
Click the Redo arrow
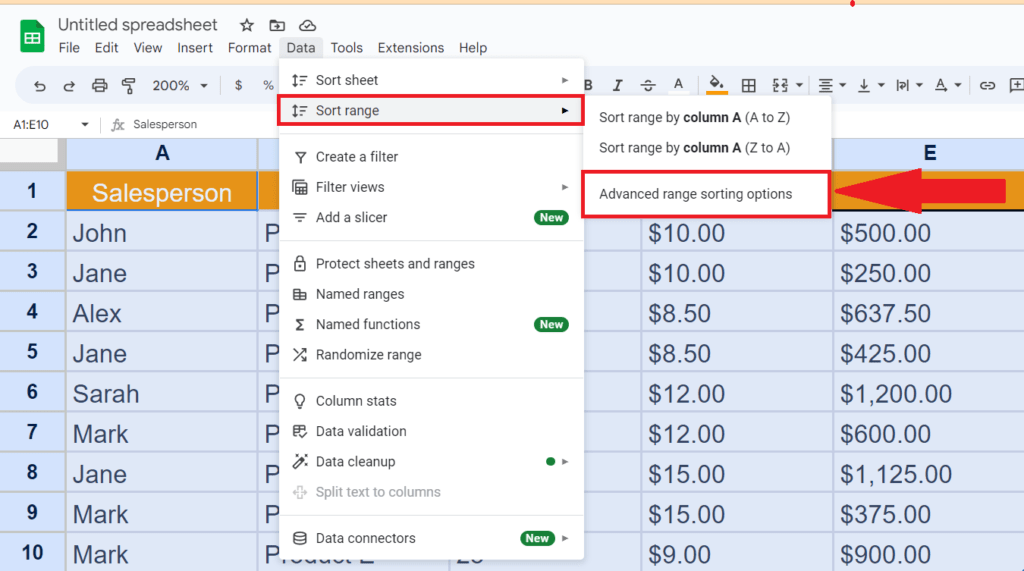[x=69, y=86]
